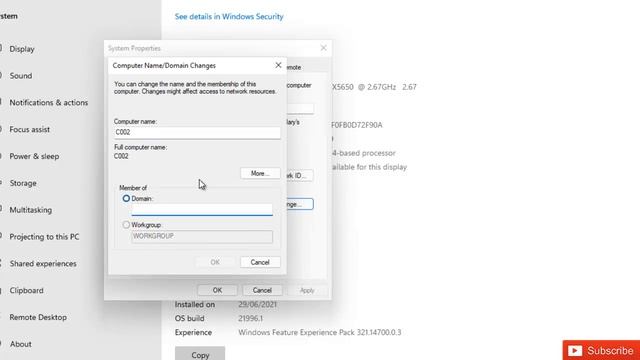Cancel the Computer Name/Domain Changes dialog
This screenshot has height=360, width=640.
pos(260,262)
